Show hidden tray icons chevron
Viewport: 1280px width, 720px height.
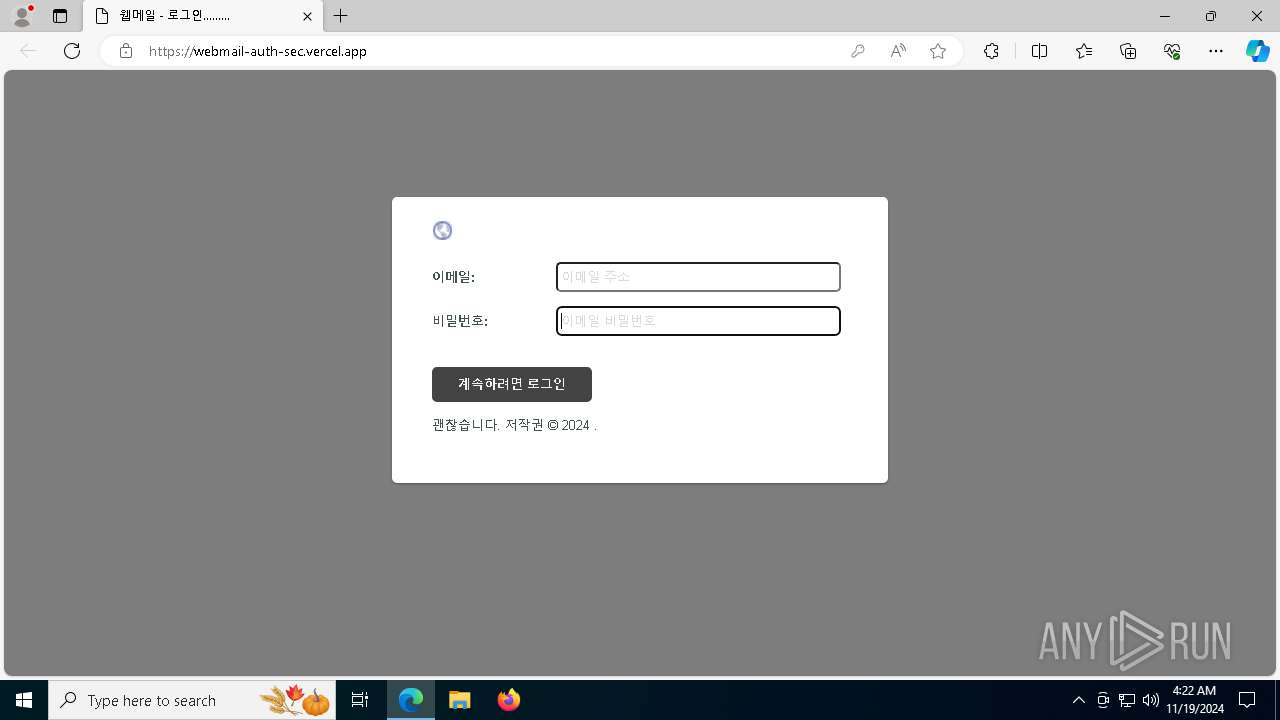tap(1078, 700)
